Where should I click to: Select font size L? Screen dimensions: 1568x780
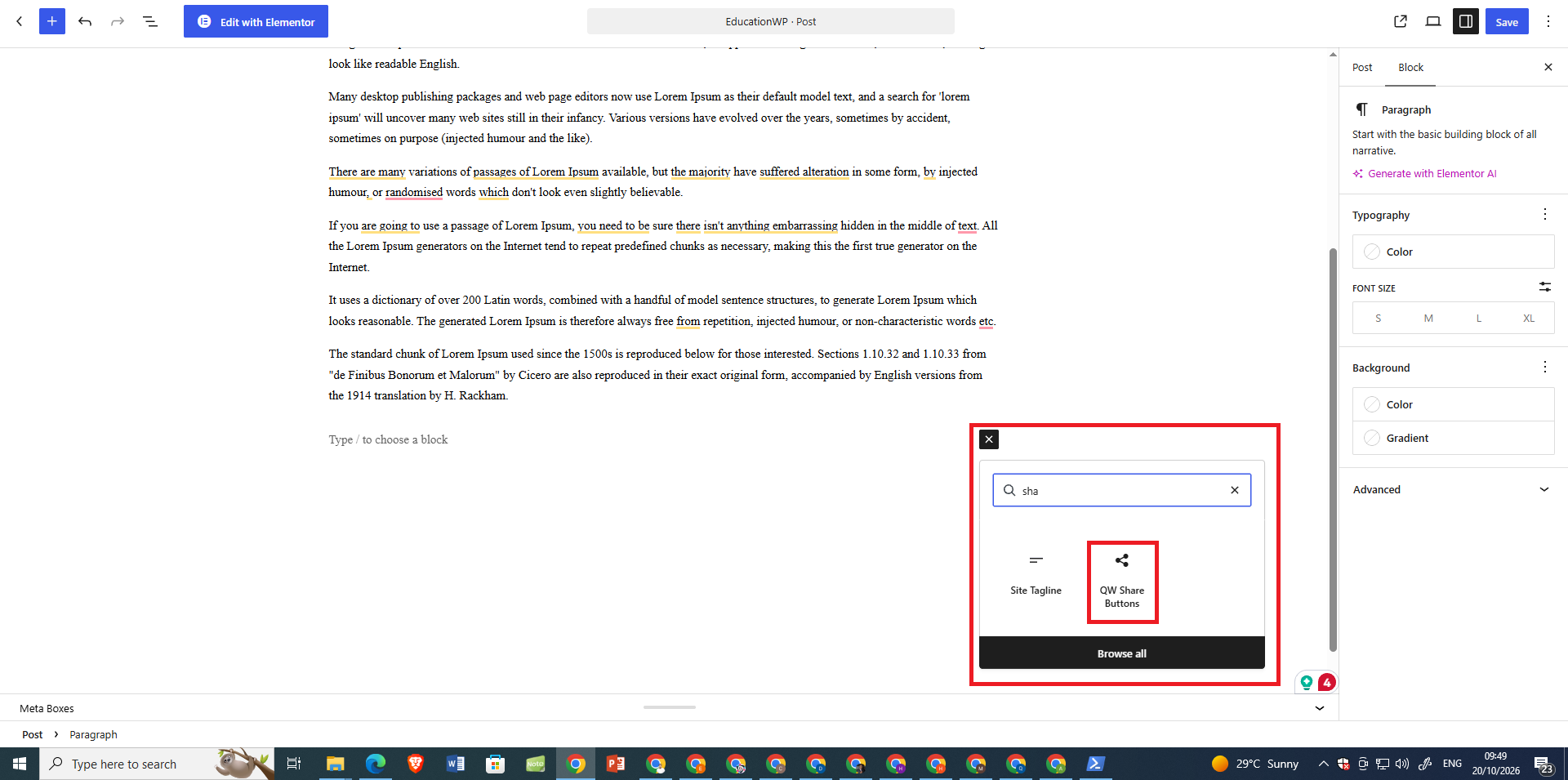tap(1479, 318)
